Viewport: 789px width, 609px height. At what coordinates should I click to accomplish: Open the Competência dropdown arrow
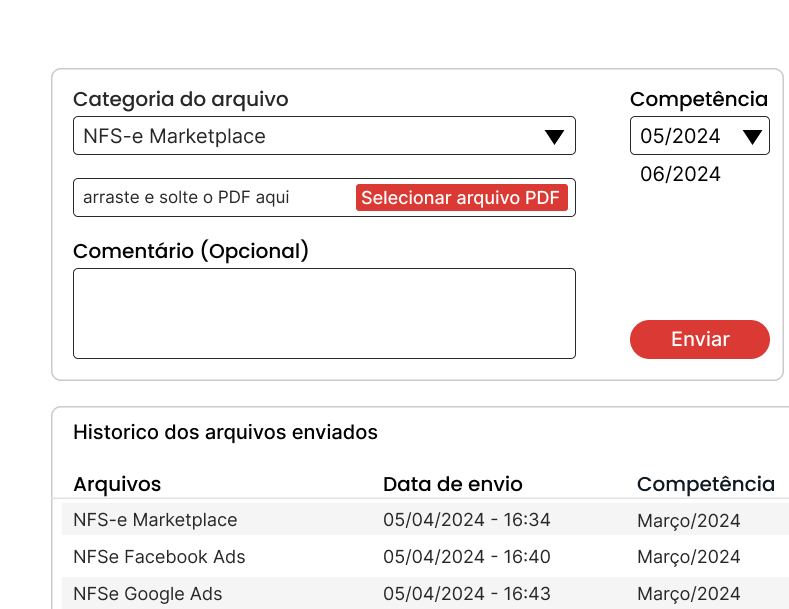[752, 137]
